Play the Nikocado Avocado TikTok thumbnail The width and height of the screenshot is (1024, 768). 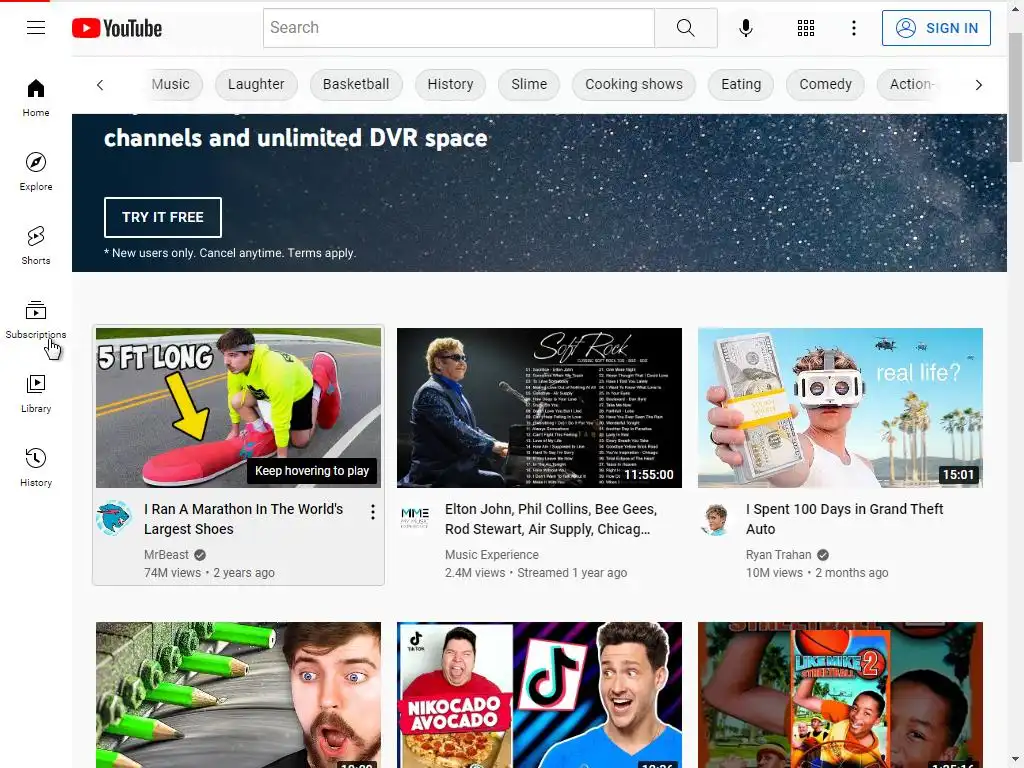click(x=539, y=695)
